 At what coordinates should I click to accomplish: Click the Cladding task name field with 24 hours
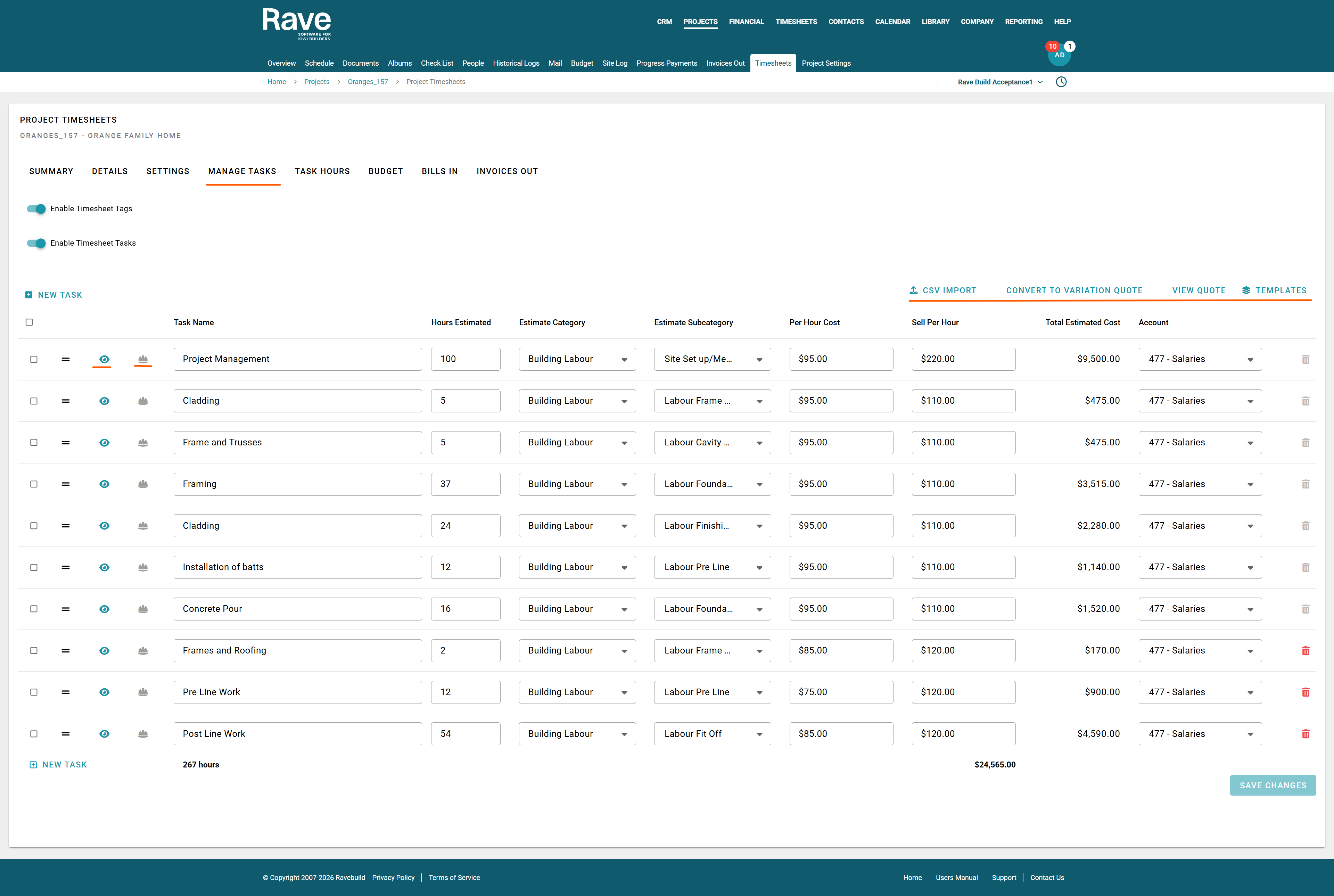coord(298,526)
